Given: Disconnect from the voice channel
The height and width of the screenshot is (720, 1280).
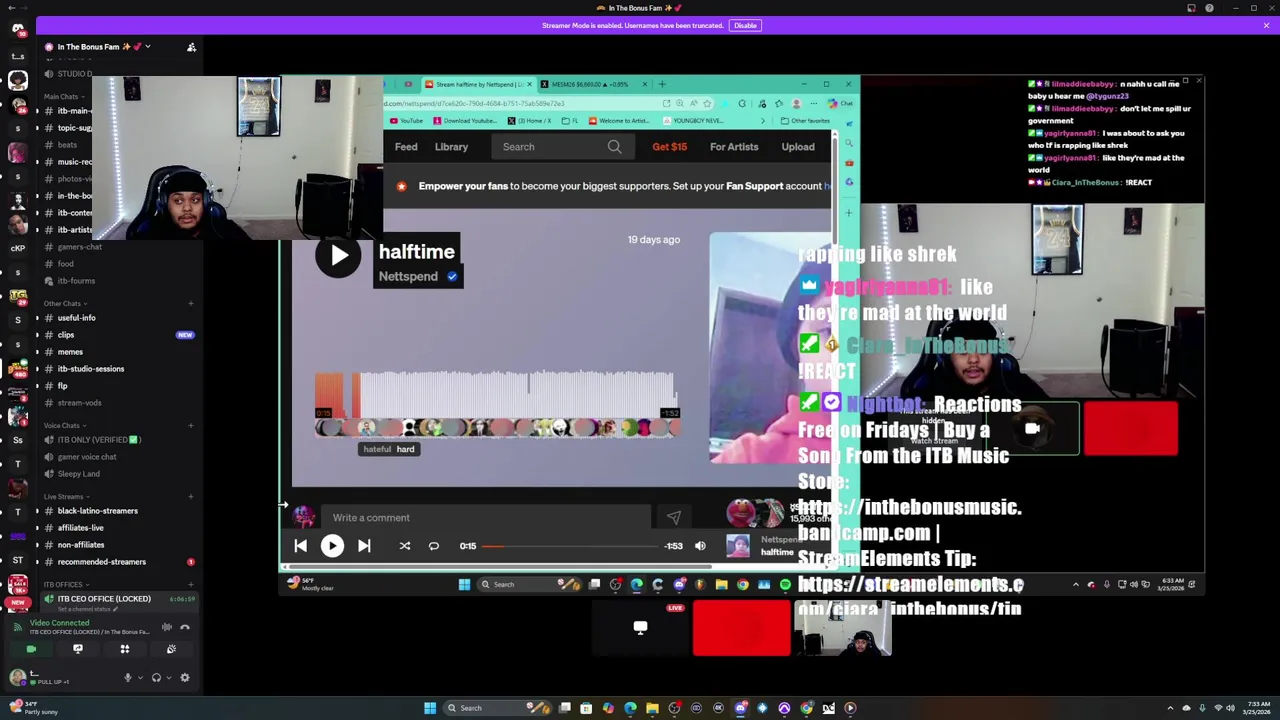Looking at the screenshot, I should [x=185, y=627].
